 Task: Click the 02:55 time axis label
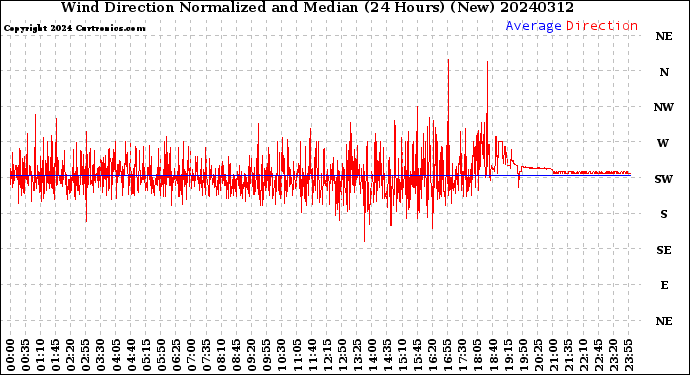tap(86, 355)
